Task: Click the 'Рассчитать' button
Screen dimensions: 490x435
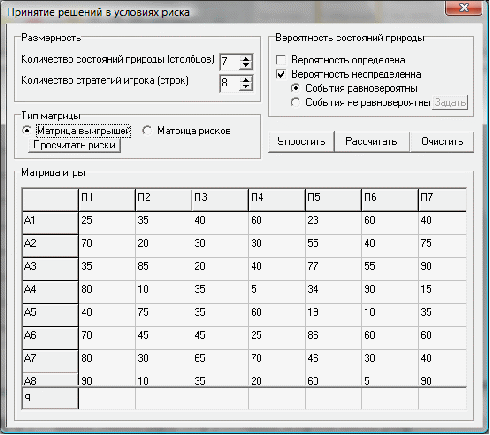Action: coord(371,142)
